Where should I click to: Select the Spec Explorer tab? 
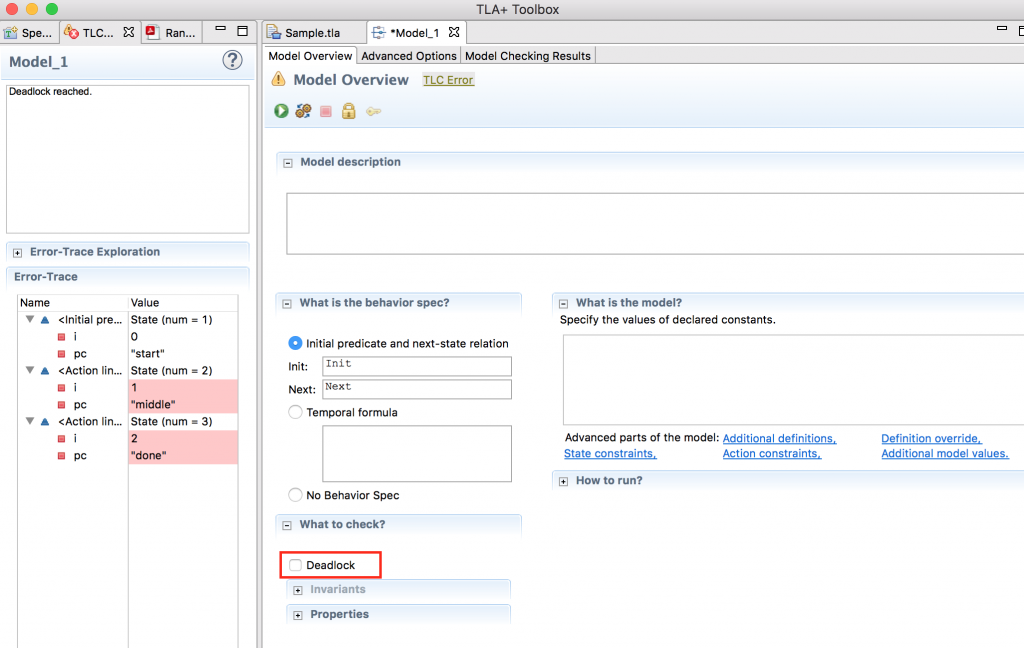pyautogui.click(x=29, y=33)
